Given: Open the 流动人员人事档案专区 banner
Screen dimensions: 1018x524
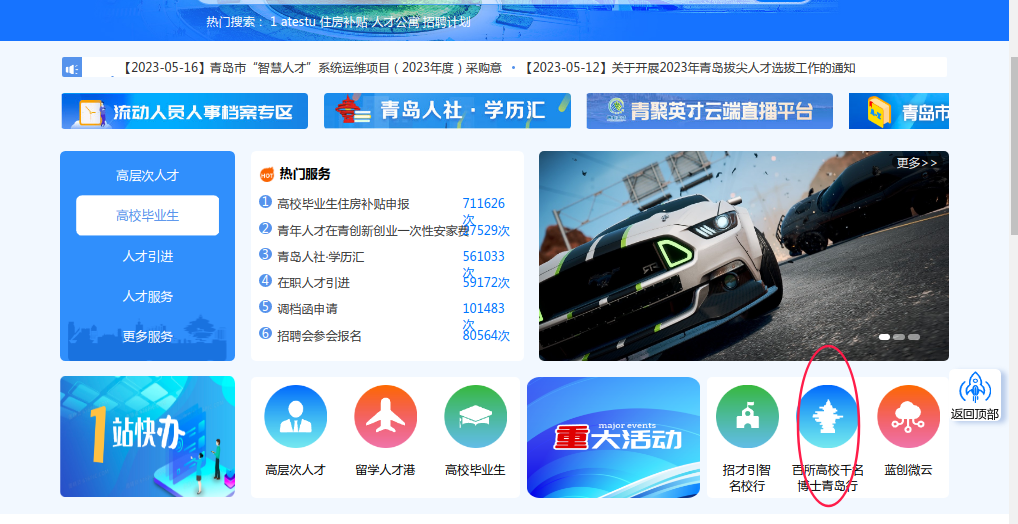Looking at the screenshot, I should point(185,111).
